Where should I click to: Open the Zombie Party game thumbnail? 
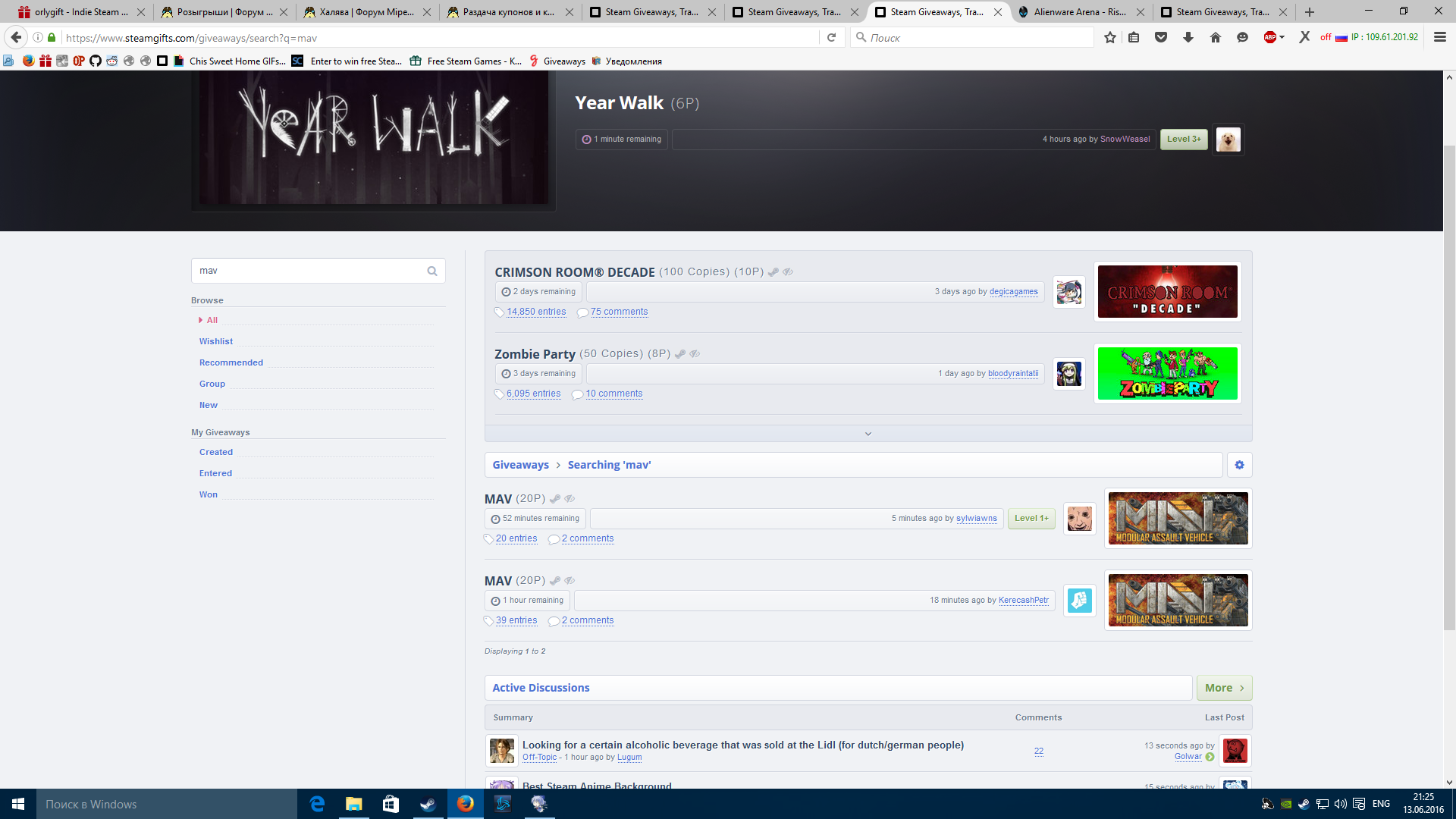click(x=1168, y=374)
